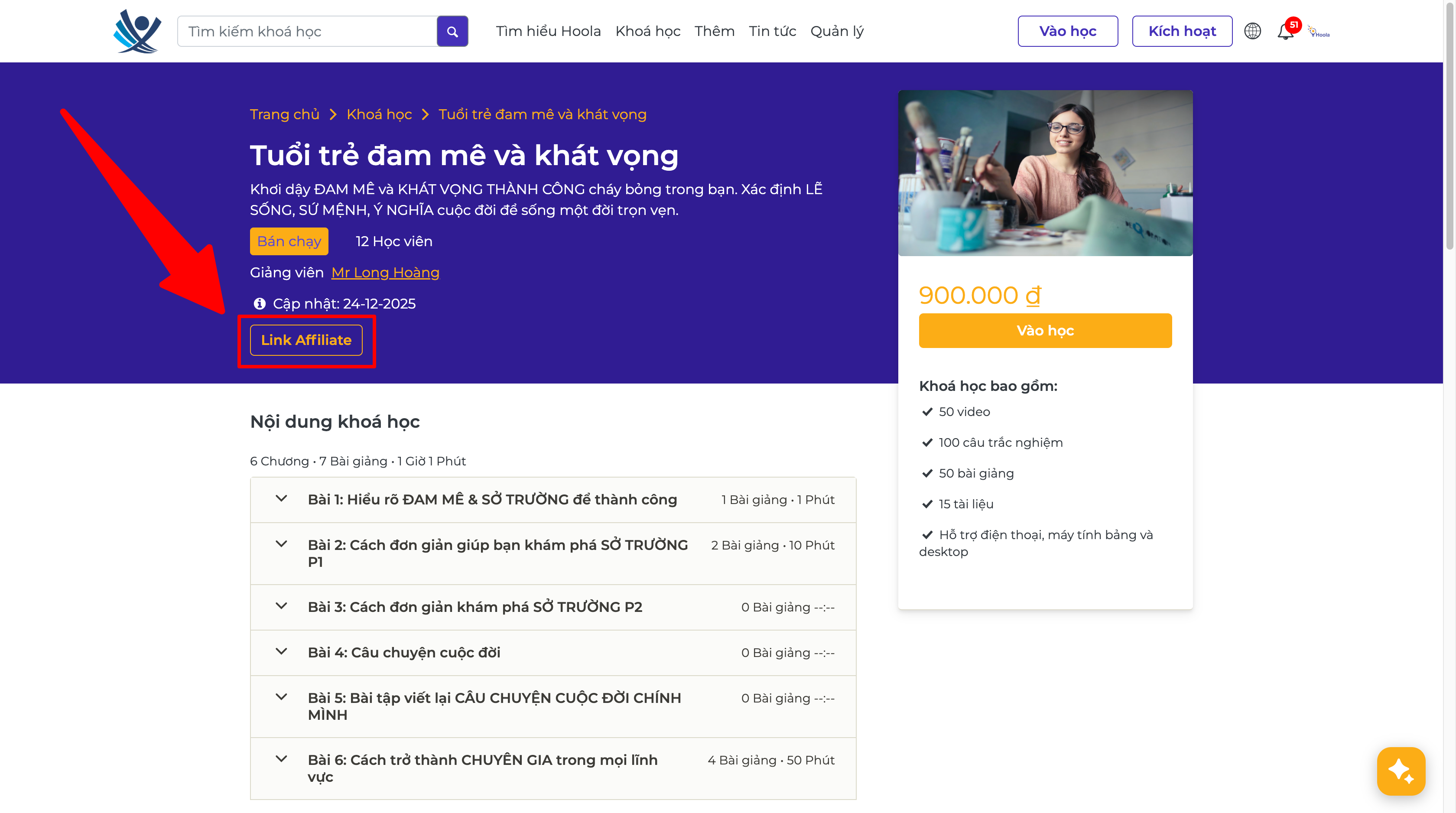The image size is (1456, 813).
Task: Click the Link Affiliate button
Action: [306, 340]
